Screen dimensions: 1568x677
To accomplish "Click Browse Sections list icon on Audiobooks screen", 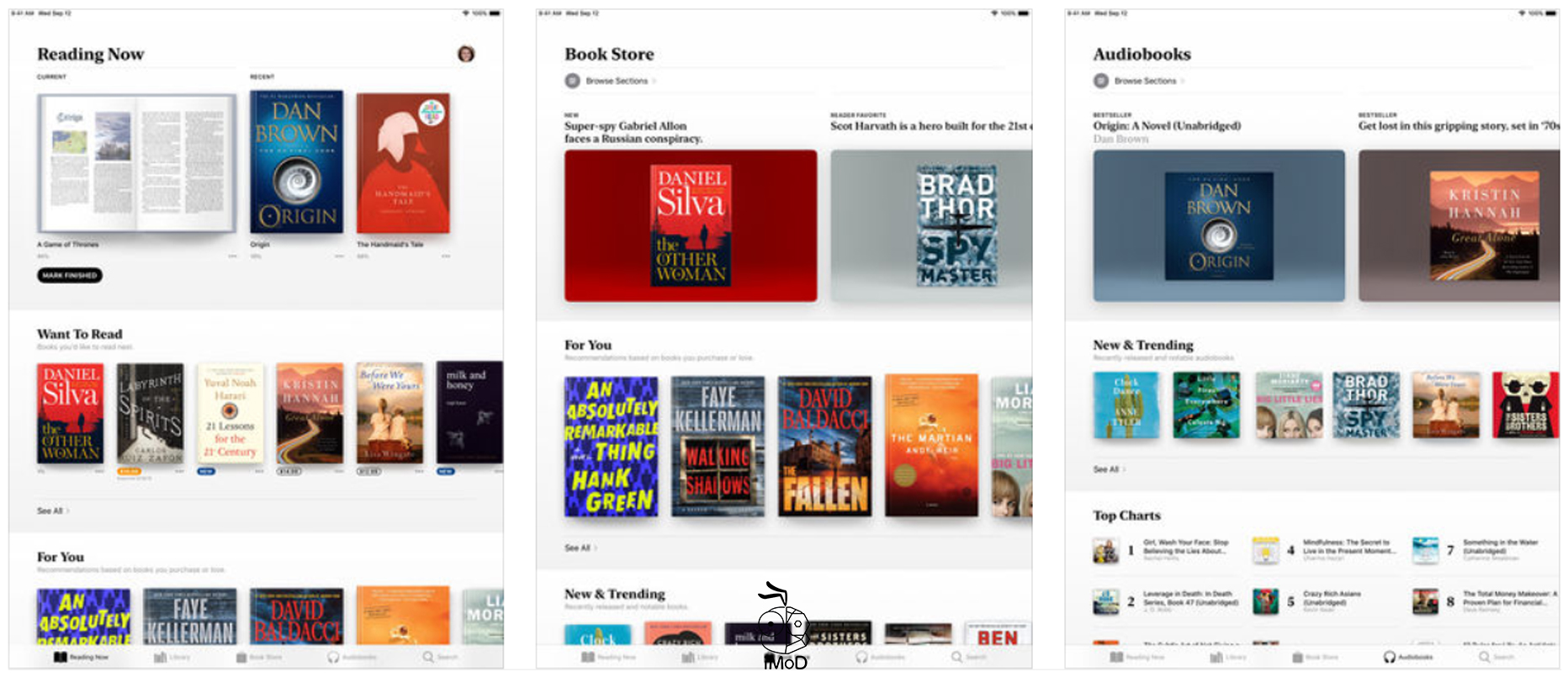I will click(1100, 81).
